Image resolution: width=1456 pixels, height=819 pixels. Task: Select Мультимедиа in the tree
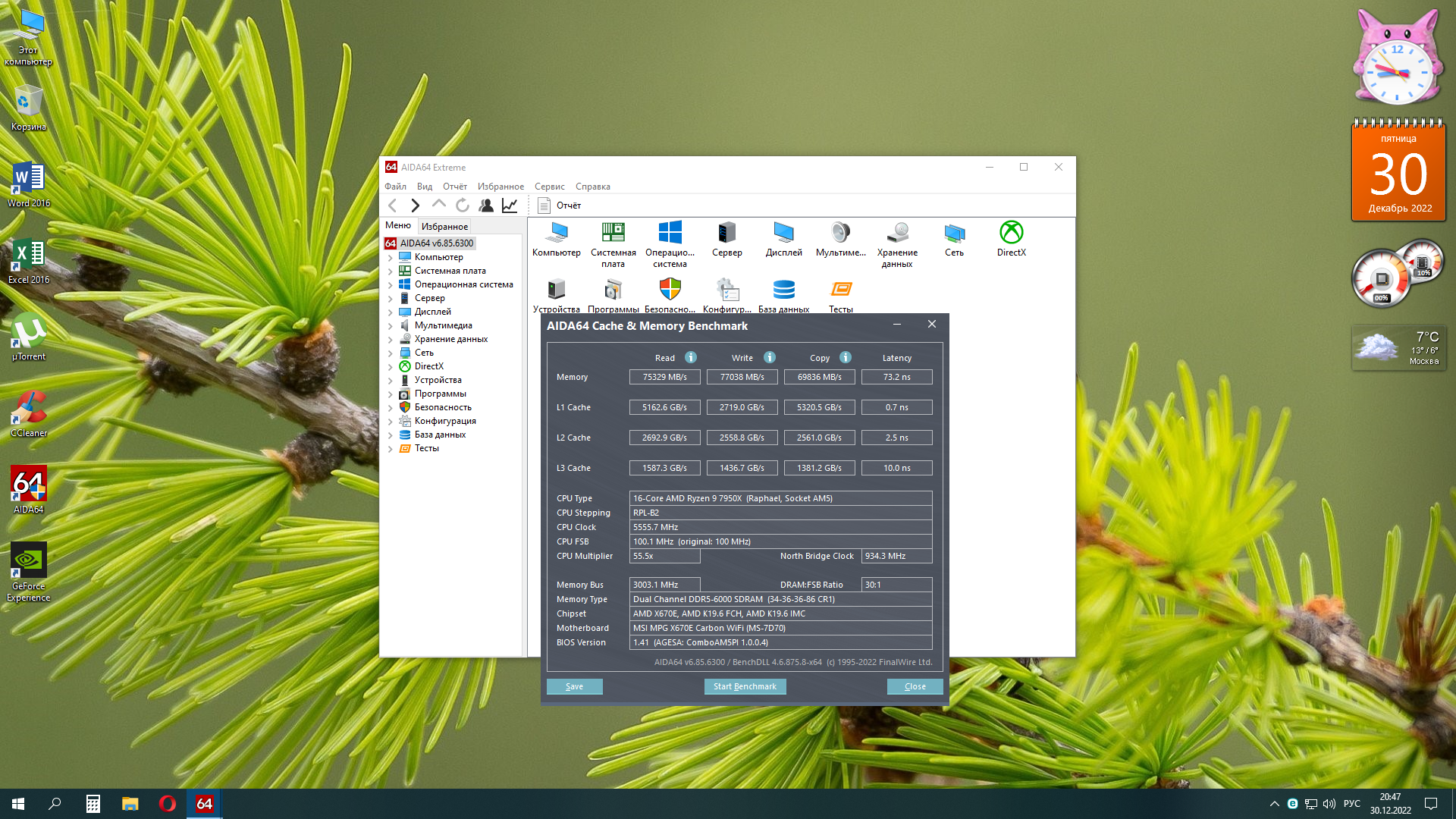[443, 325]
